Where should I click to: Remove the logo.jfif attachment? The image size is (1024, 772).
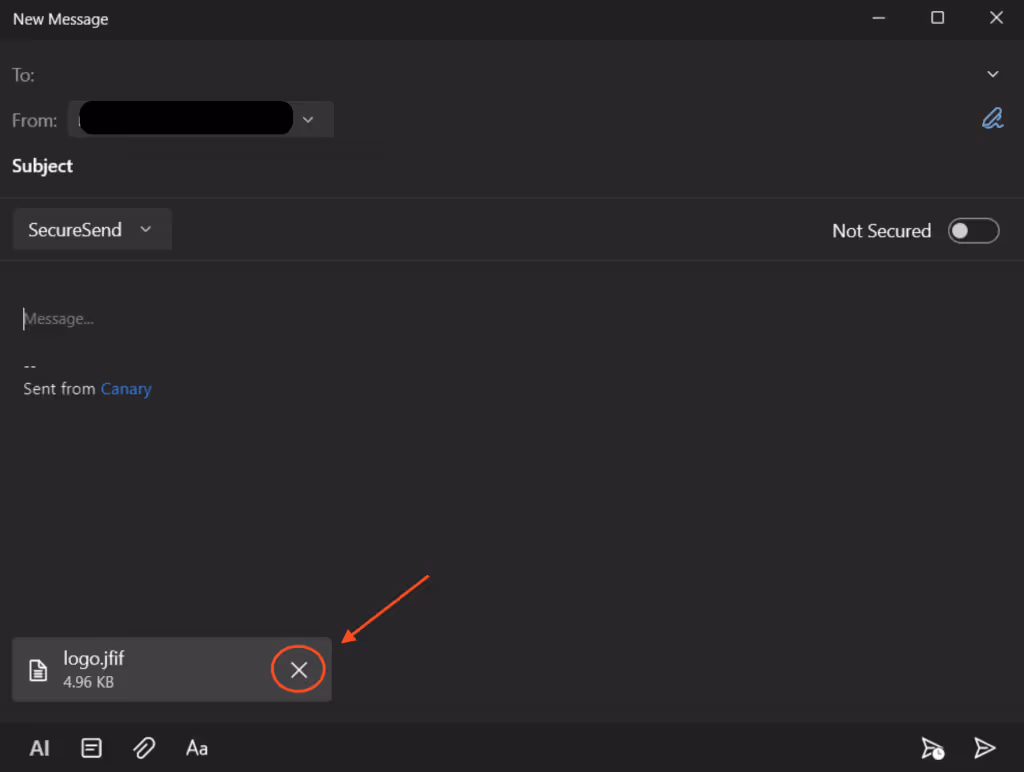coord(299,669)
